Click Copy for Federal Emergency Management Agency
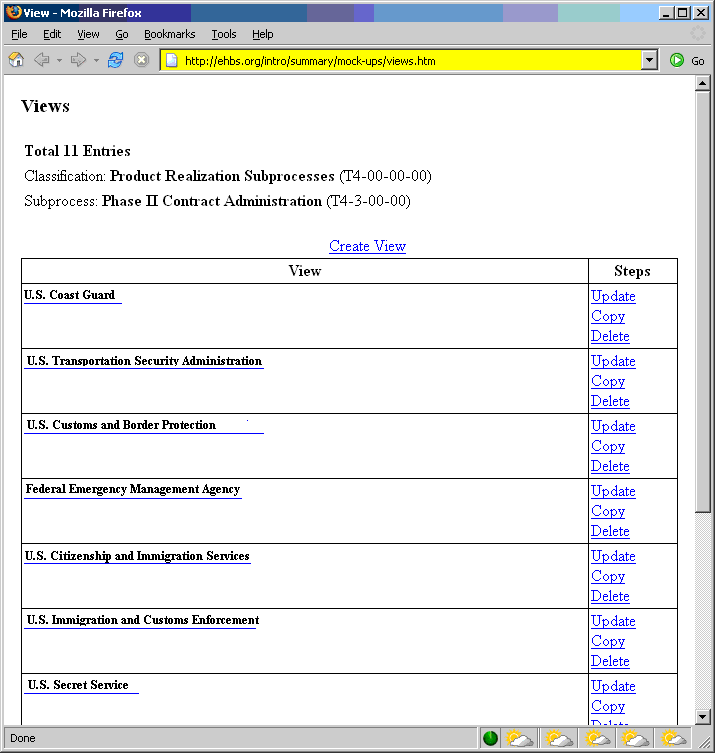The height and width of the screenshot is (753, 715). pos(608,511)
